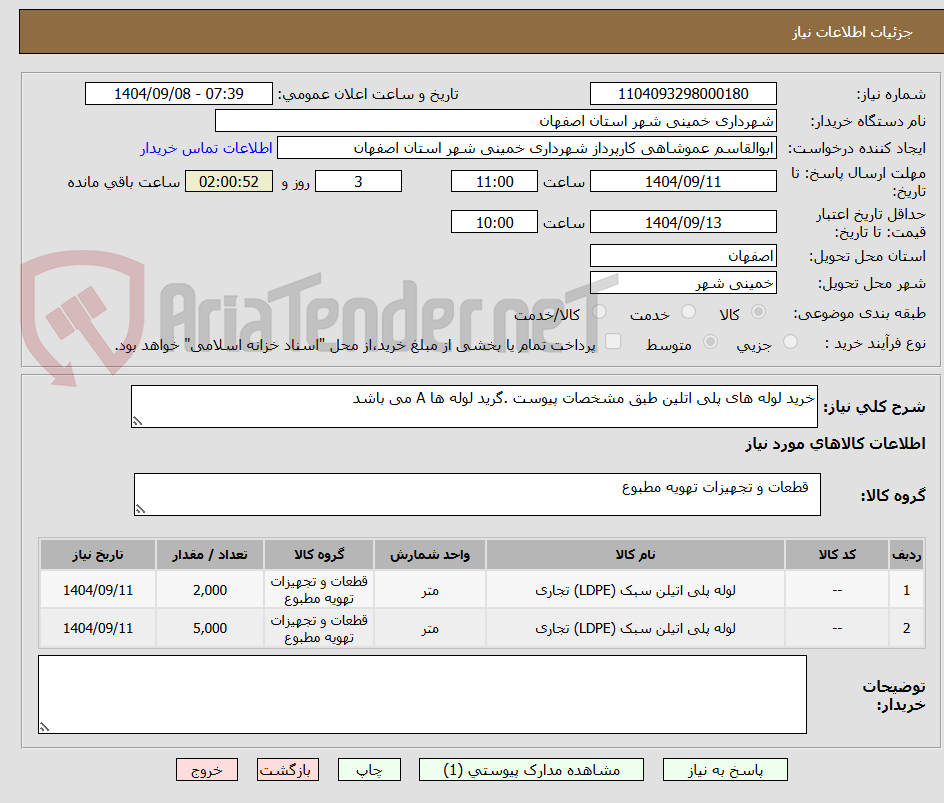Select row 2 in the goods table
The width and height of the screenshot is (944, 803).
click(x=482, y=628)
